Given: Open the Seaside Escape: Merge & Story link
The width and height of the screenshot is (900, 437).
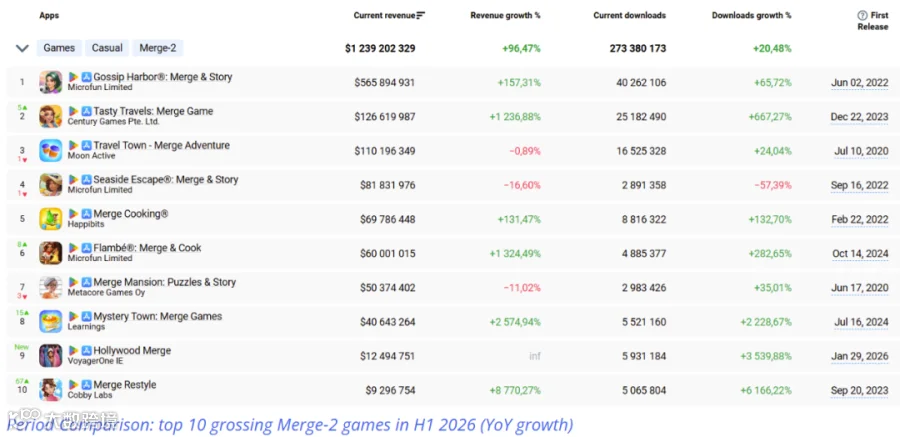Looking at the screenshot, I should [x=166, y=179].
